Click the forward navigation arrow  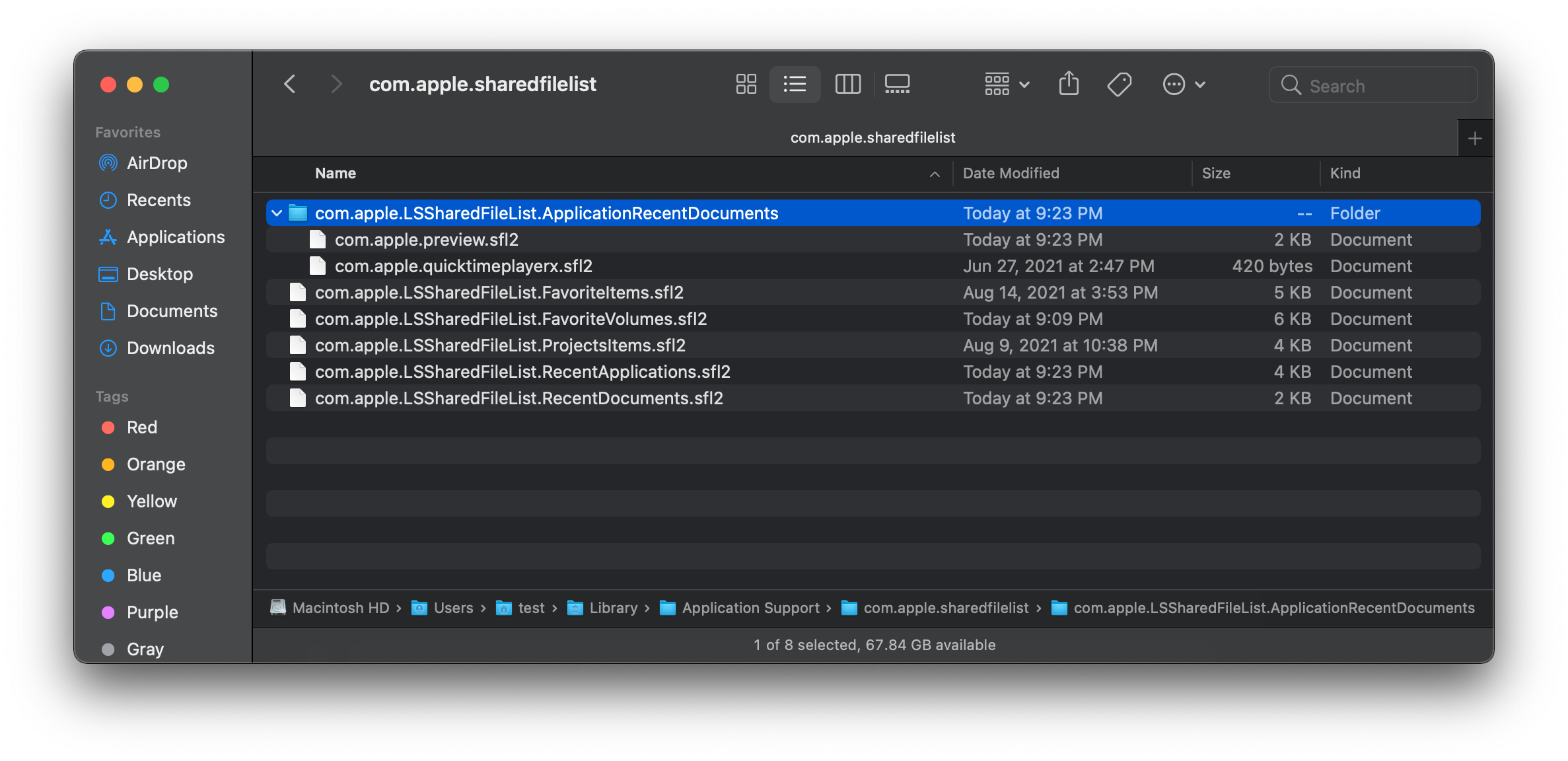point(336,85)
